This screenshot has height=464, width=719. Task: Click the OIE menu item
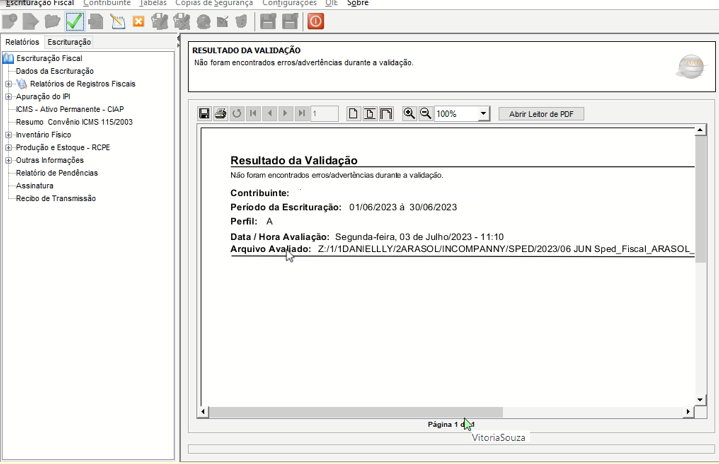pos(332,3)
